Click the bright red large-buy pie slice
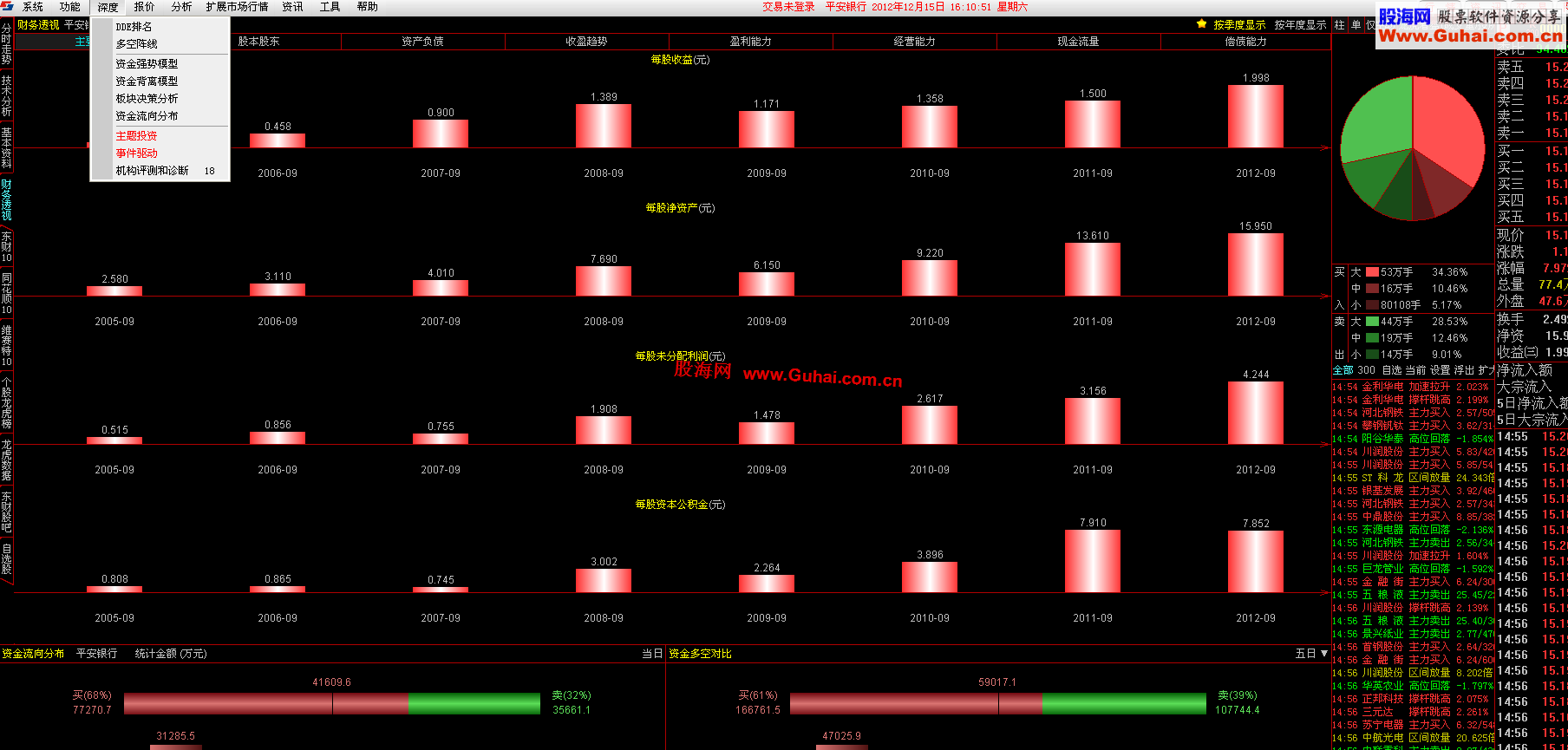This screenshot has width=1568, height=750. [1448, 126]
